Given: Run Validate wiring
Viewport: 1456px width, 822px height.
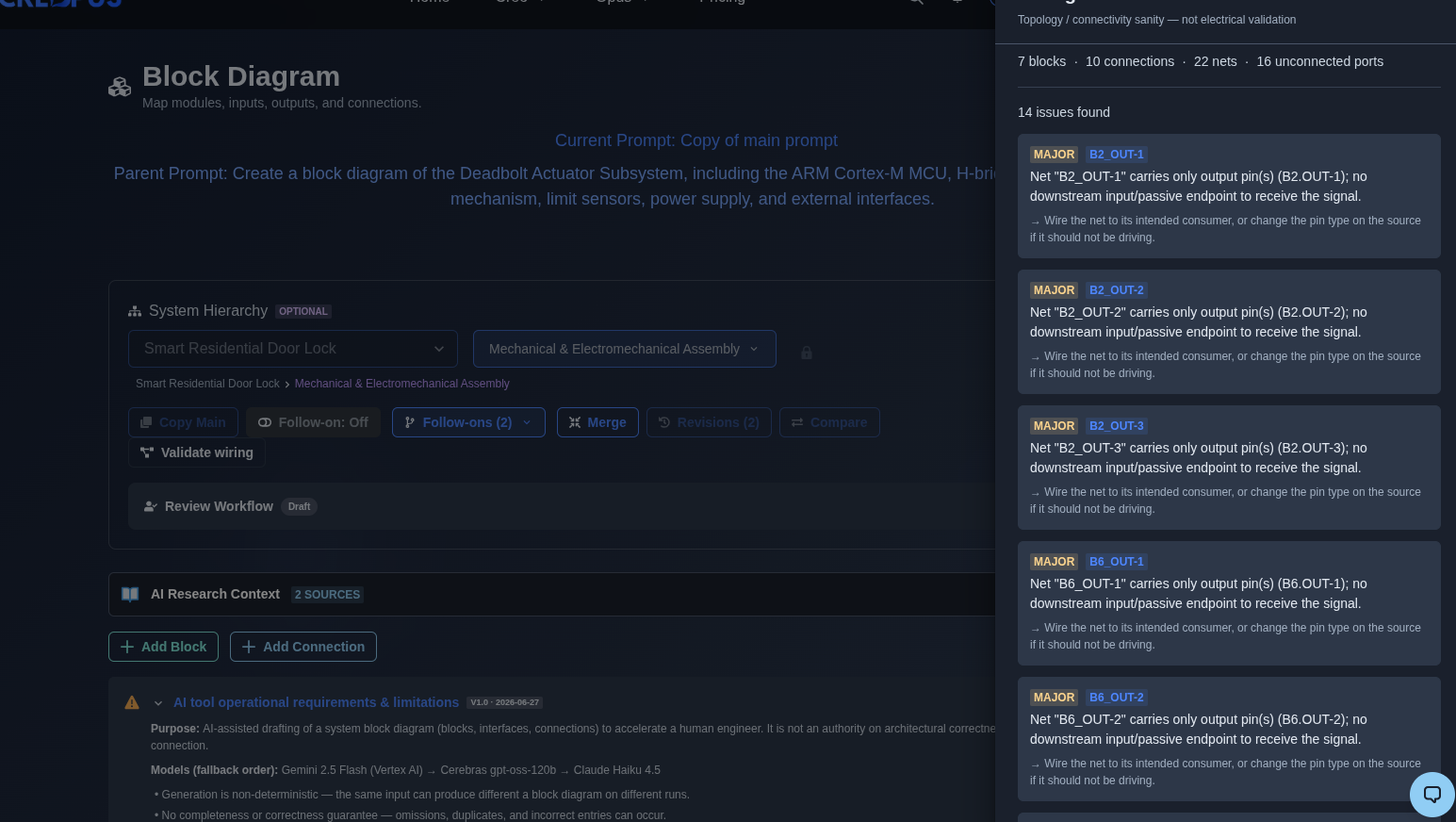Looking at the screenshot, I should pos(197,452).
